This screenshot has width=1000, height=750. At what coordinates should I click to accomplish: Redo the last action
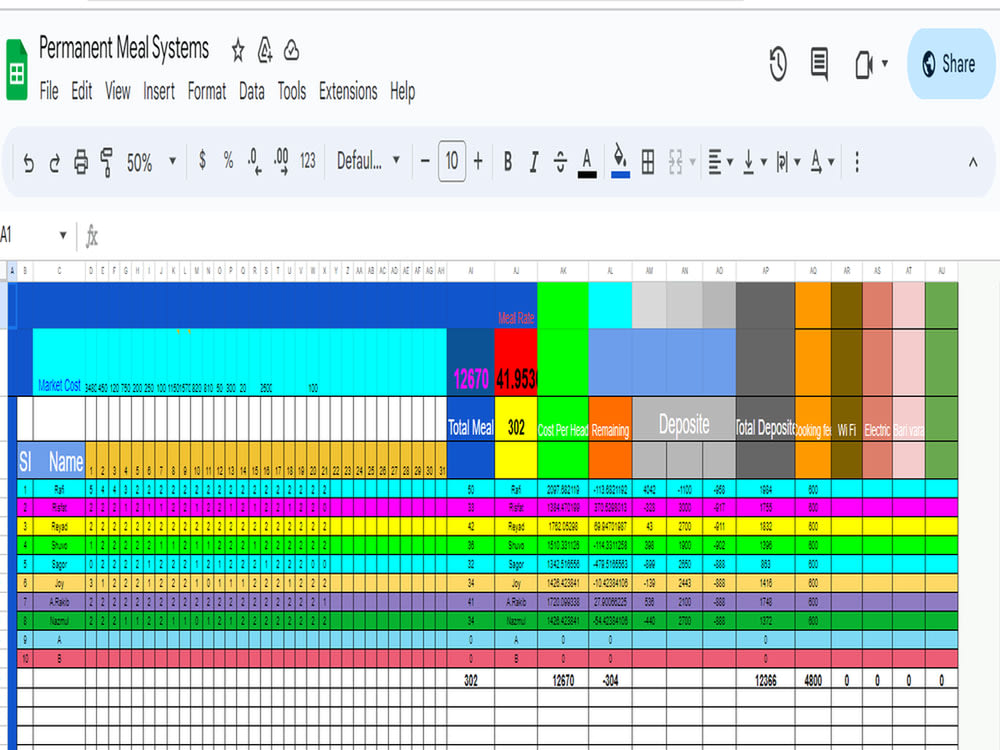[x=55, y=162]
